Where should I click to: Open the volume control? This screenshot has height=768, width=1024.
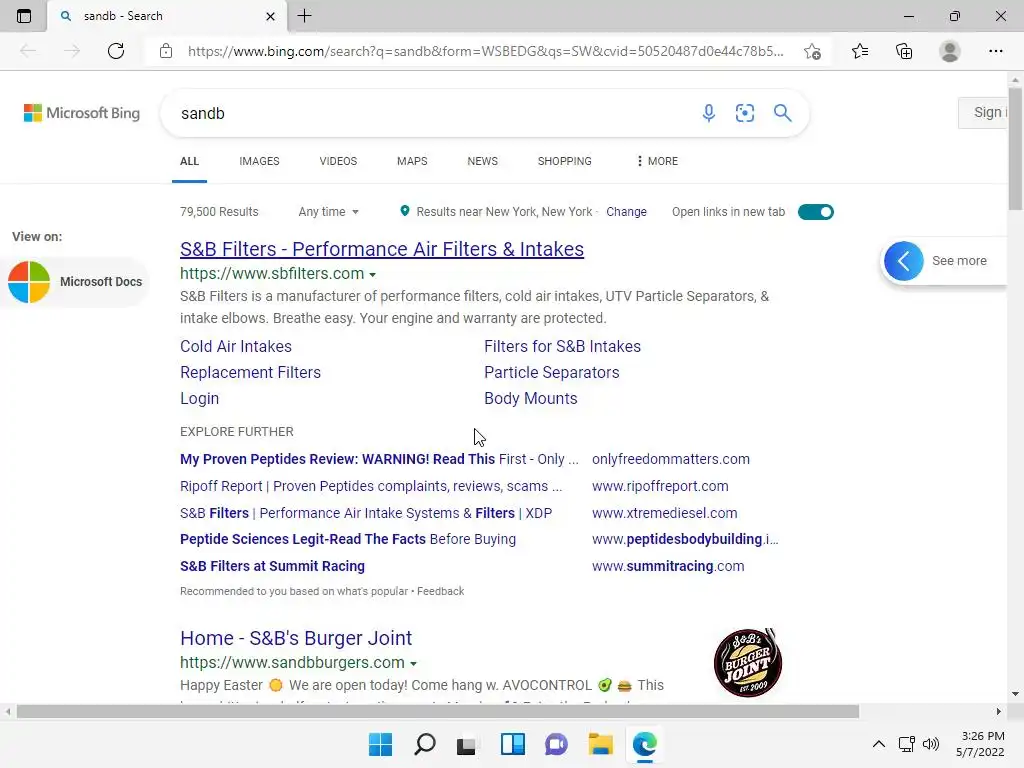tap(931, 744)
